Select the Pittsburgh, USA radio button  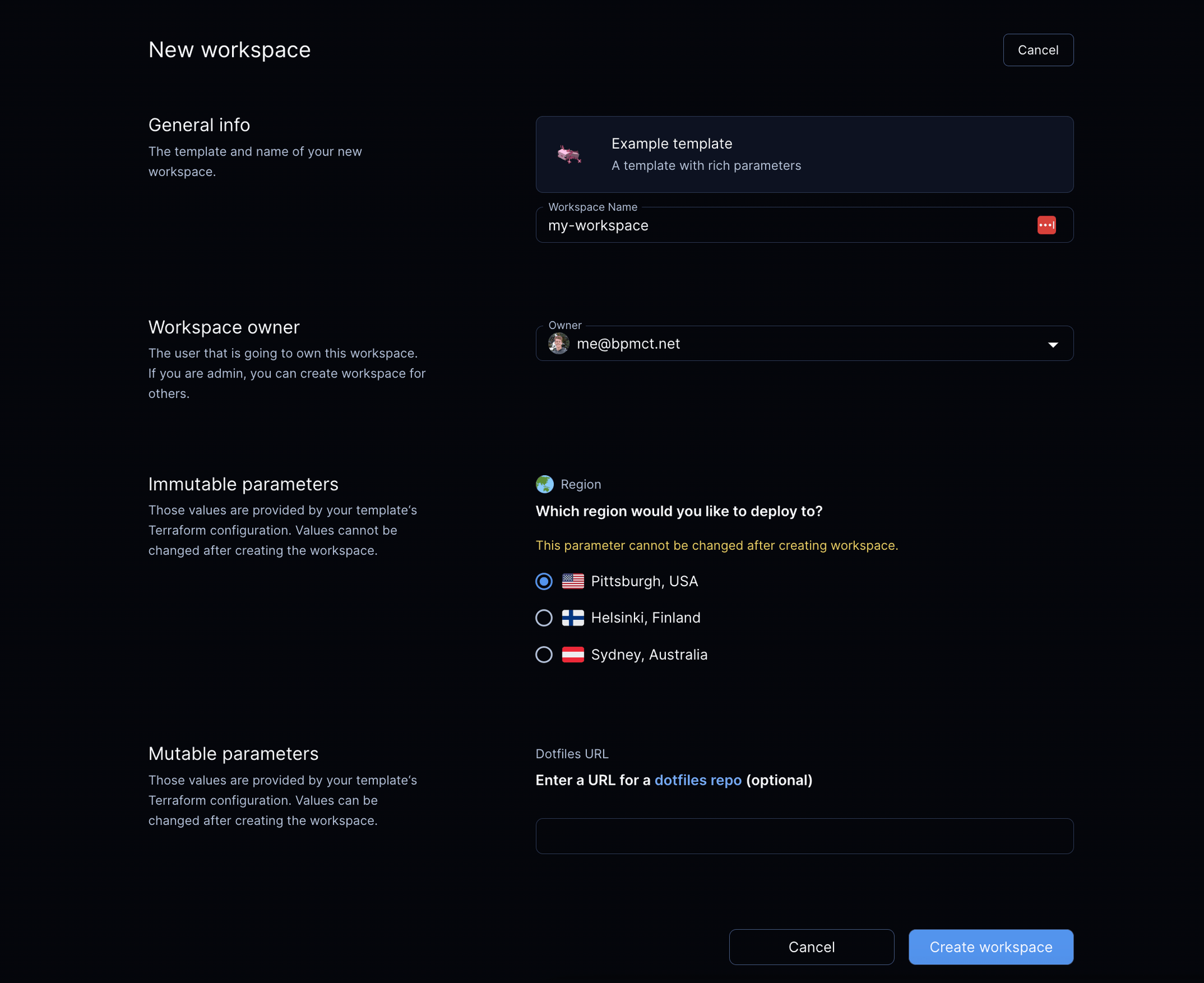pyautogui.click(x=544, y=581)
